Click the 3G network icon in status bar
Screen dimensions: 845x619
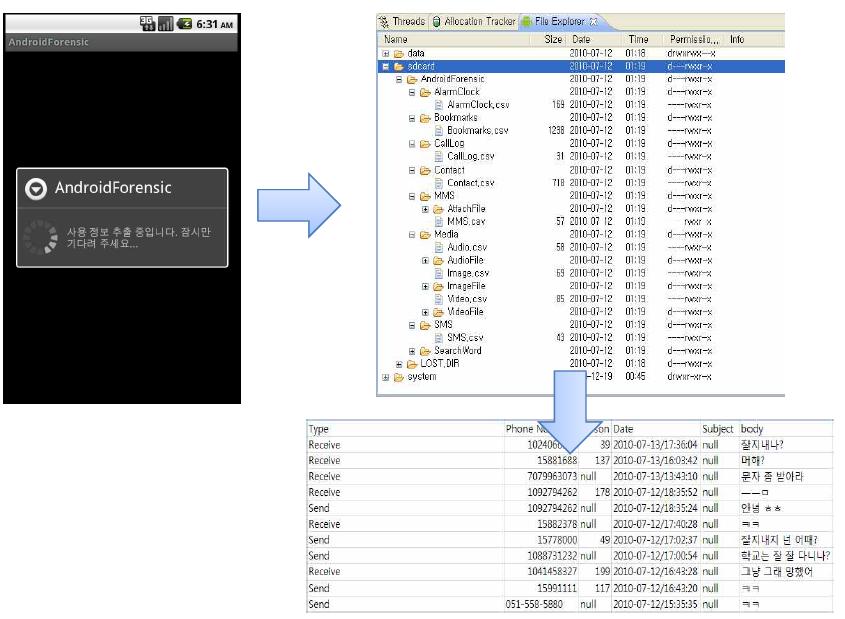[x=147, y=24]
